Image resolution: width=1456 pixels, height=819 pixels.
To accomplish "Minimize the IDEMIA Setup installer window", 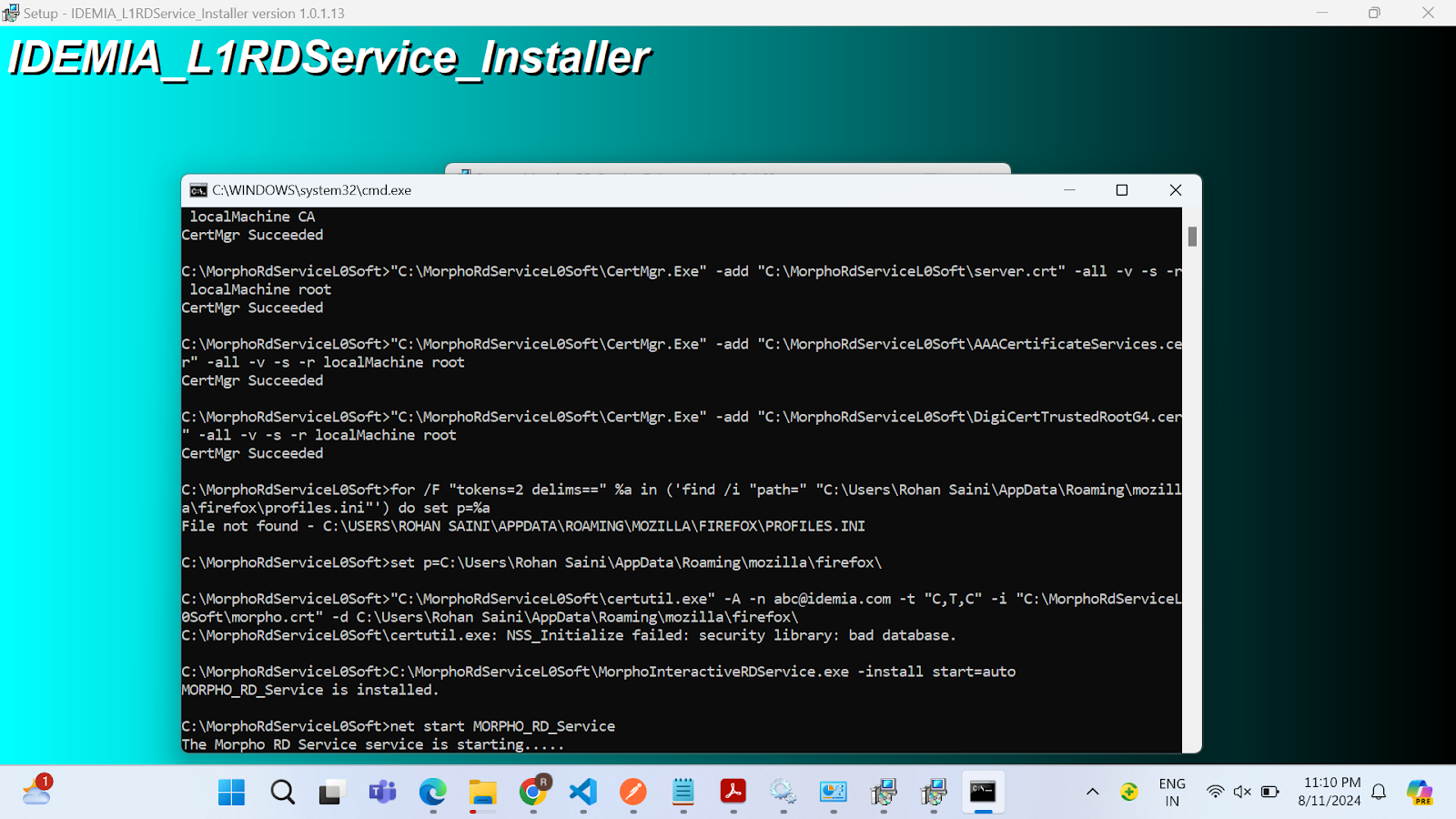I will point(1322,13).
